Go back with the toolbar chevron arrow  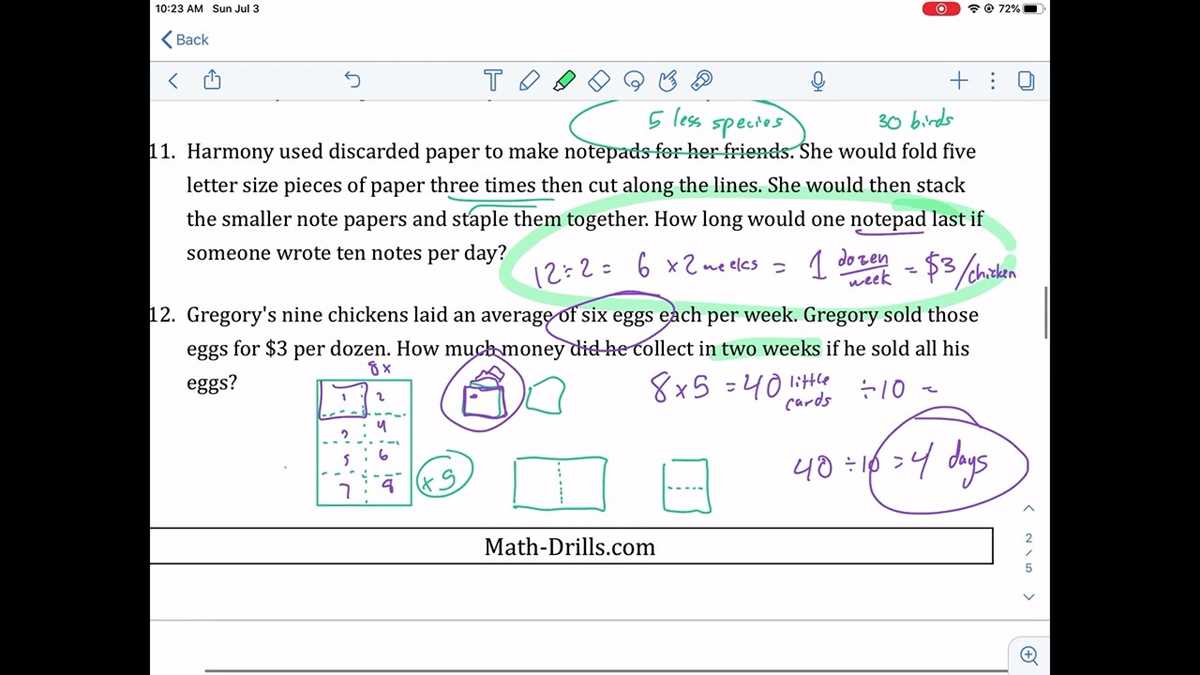coord(173,81)
